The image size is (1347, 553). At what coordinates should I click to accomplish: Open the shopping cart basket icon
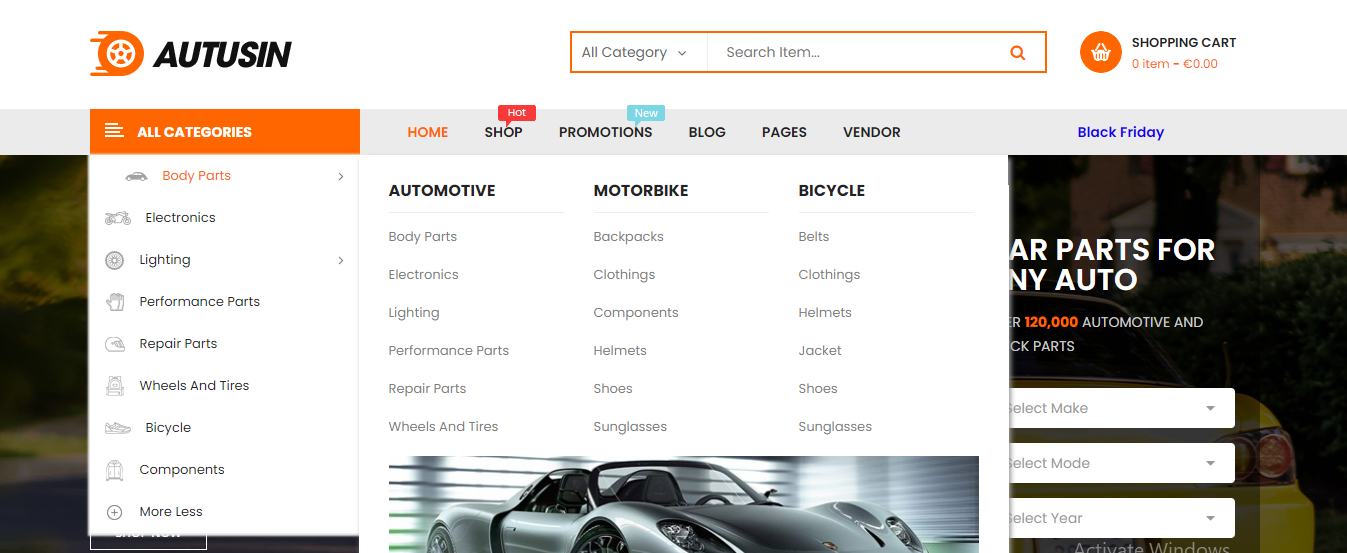pos(1101,52)
